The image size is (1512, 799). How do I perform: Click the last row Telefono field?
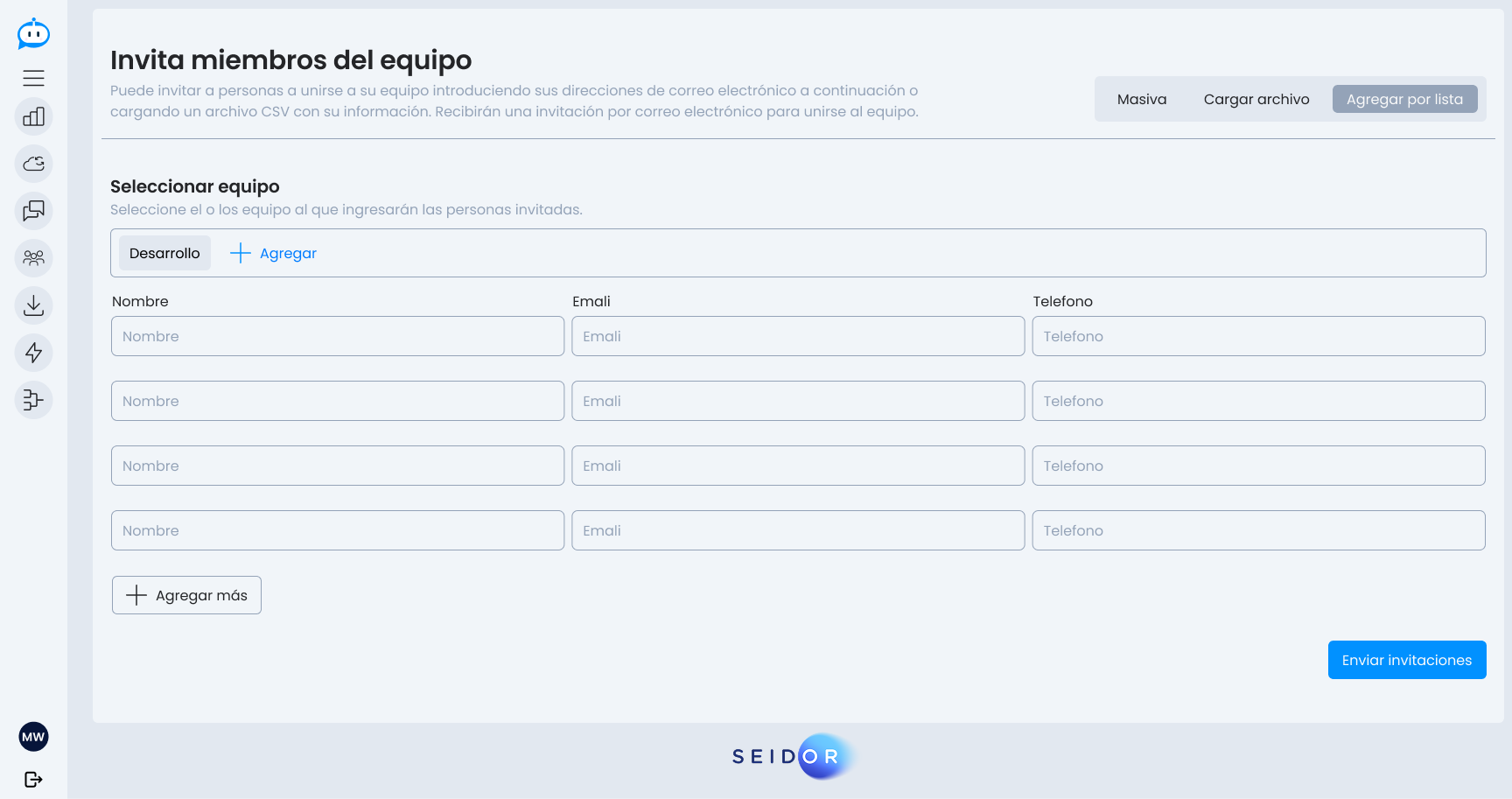click(1257, 530)
